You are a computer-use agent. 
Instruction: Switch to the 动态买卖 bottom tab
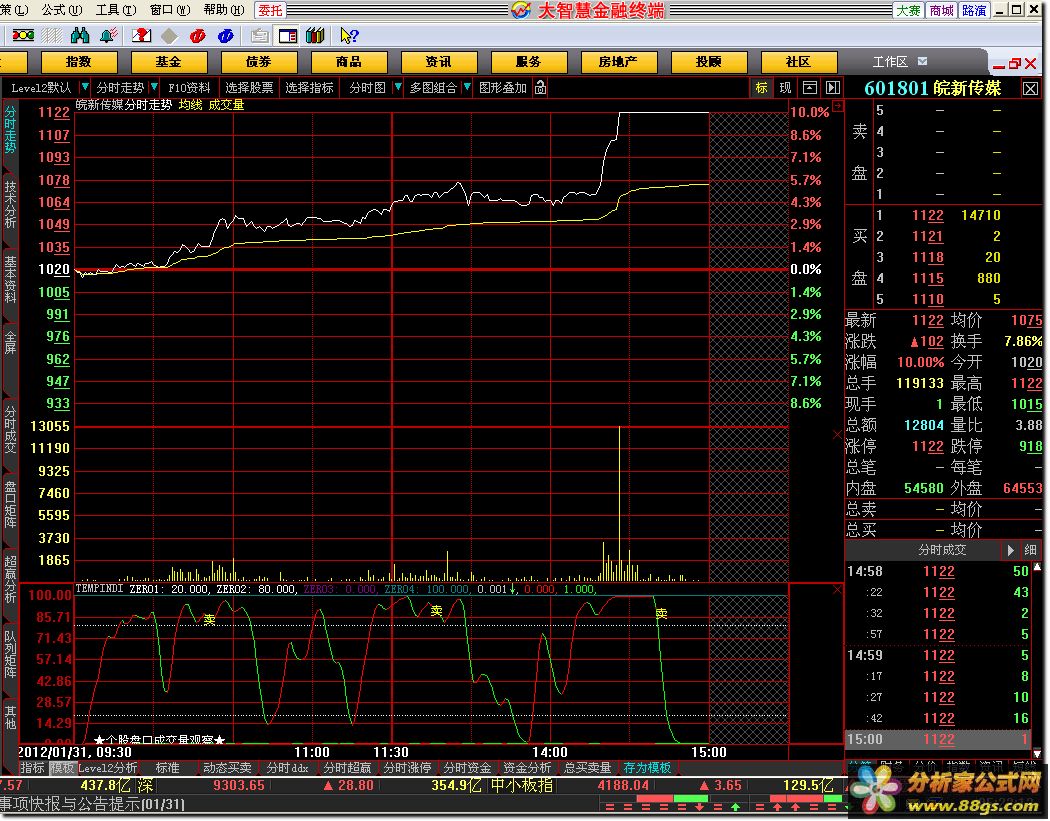pos(228,767)
